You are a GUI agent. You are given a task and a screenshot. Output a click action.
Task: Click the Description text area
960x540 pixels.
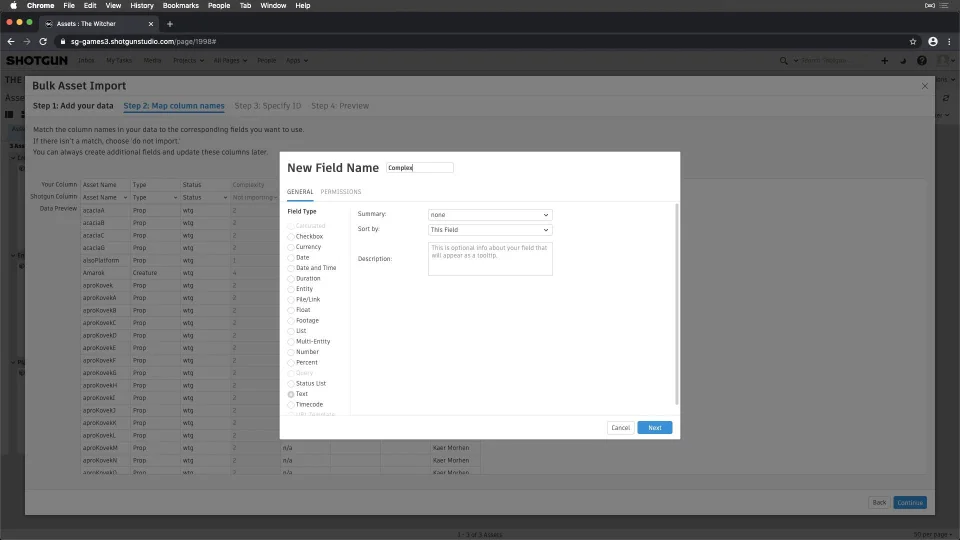490,258
